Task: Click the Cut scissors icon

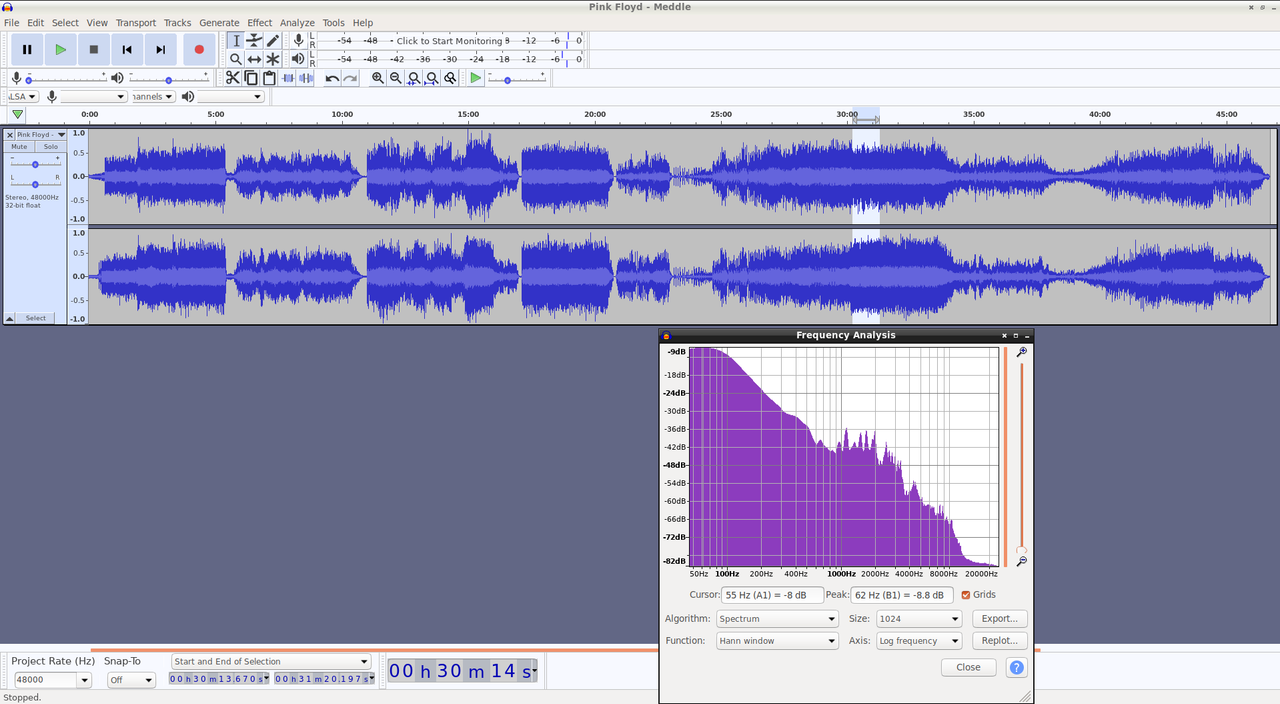Action: coord(233,78)
